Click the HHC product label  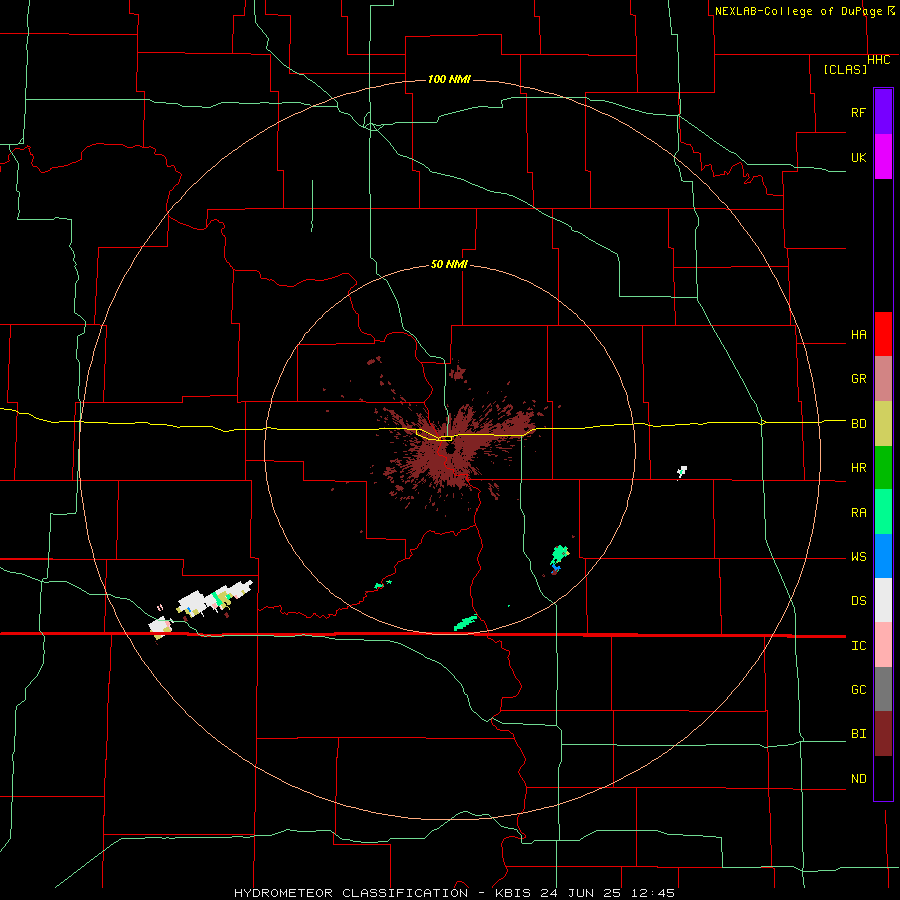pos(879,60)
